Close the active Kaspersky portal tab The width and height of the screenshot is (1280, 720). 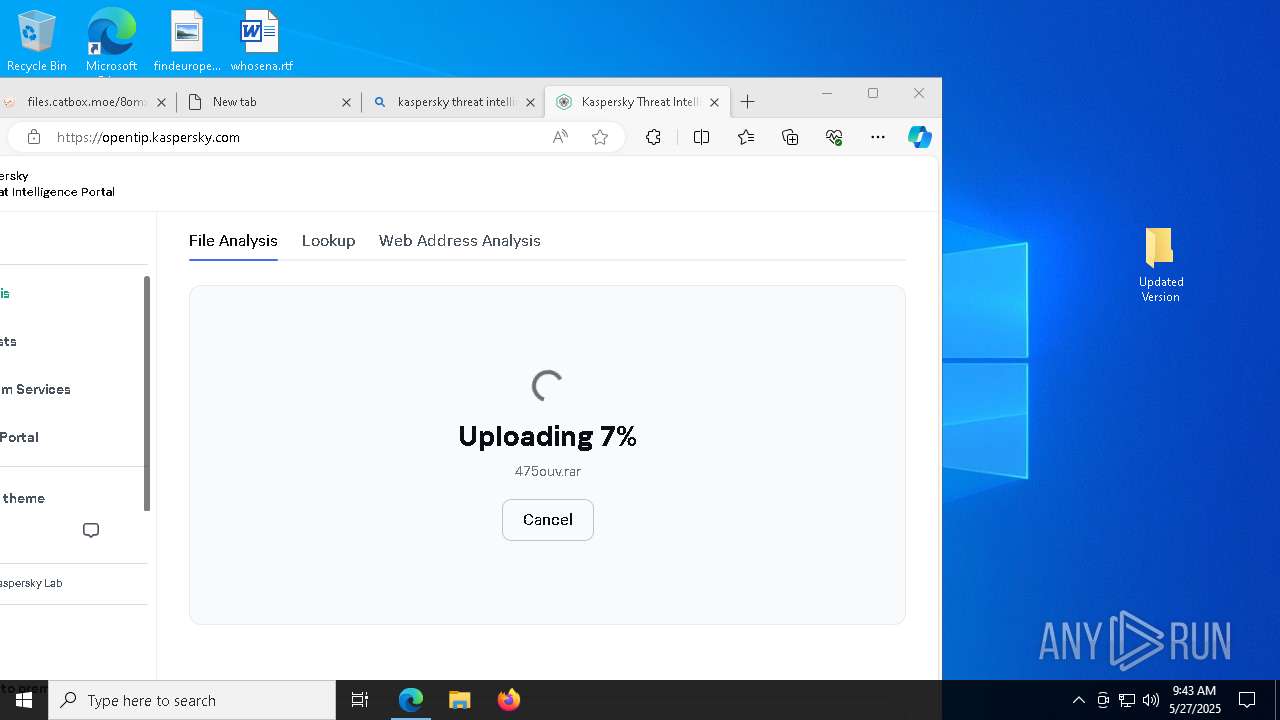tap(715, 102)
